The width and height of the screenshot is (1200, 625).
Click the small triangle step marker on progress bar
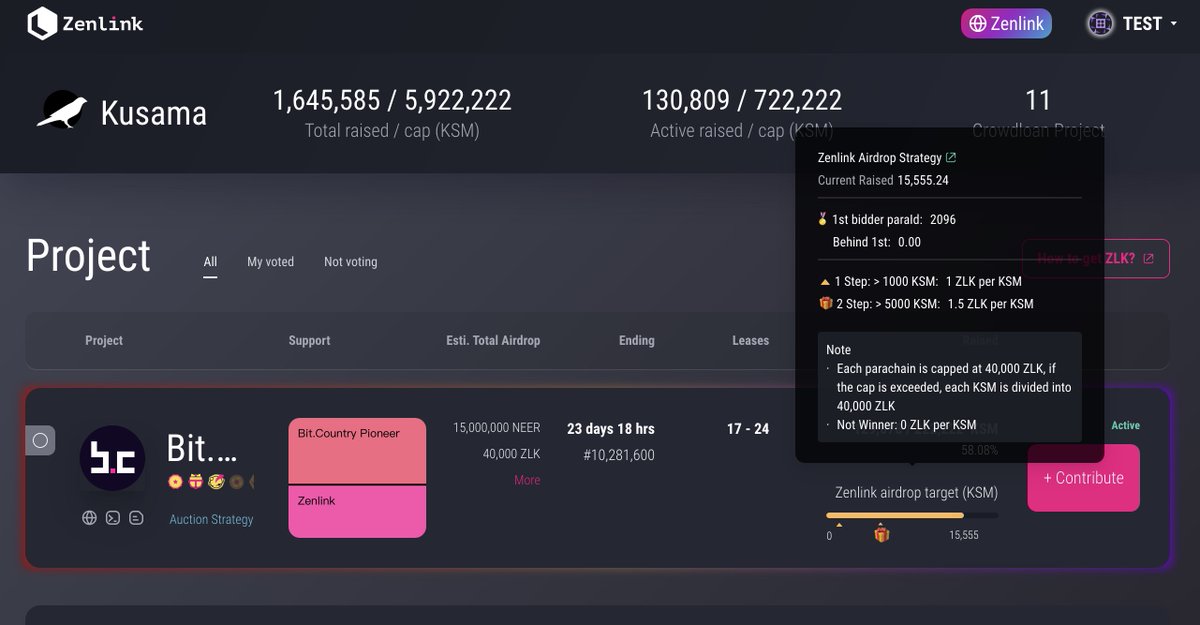[x=839, y=524]
